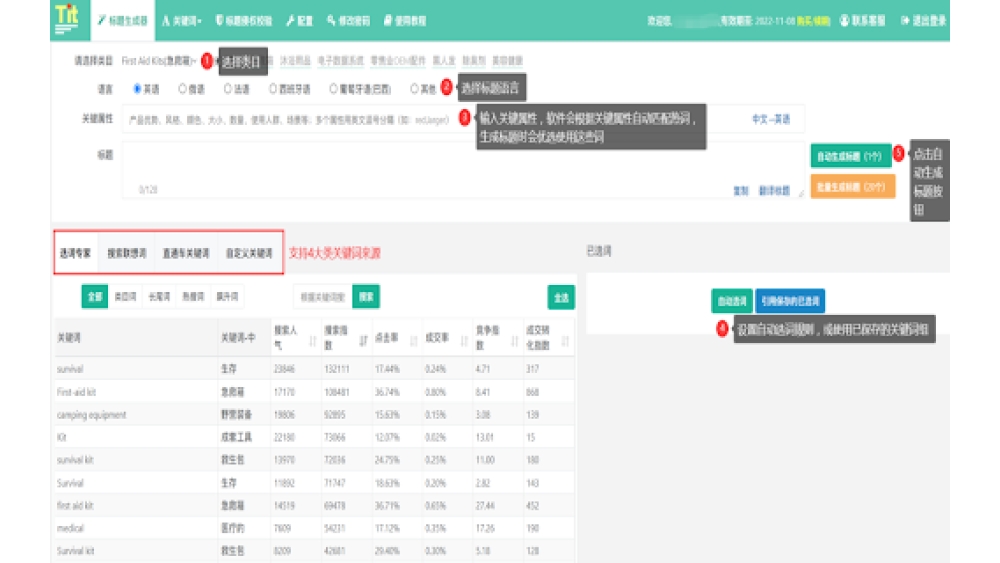The image size is (1000, 563).
Task: Select the 其他 language radio
Action: (415, 89)
